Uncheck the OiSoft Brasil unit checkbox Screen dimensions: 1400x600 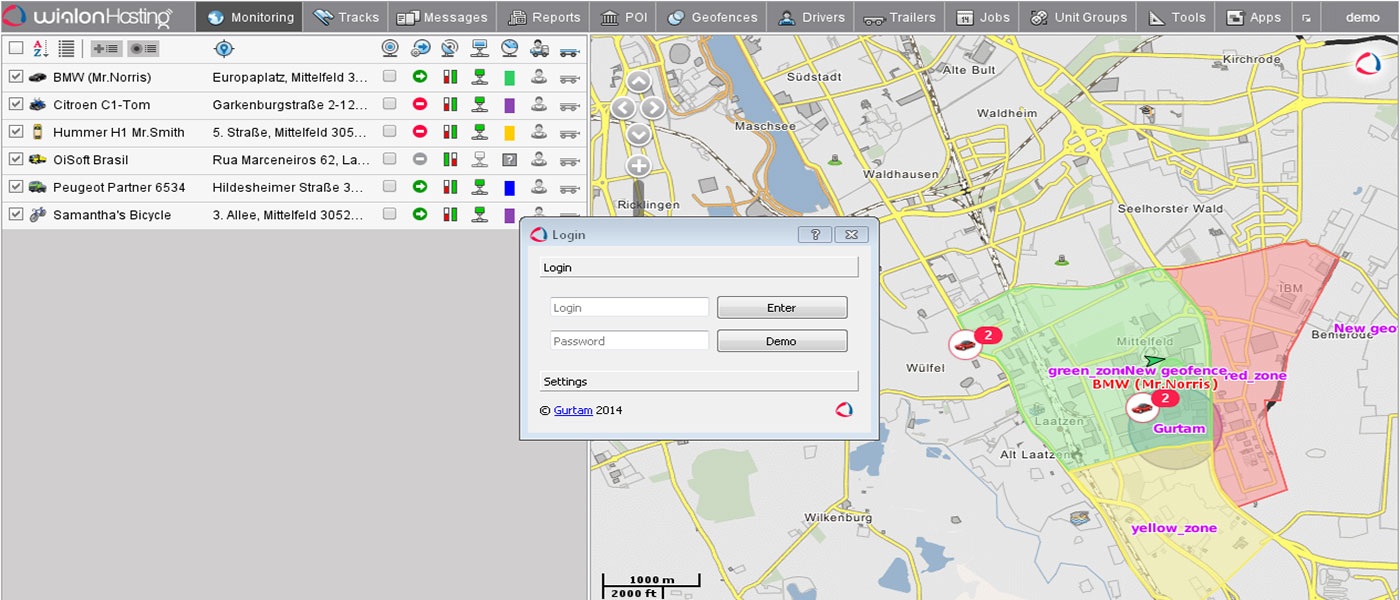(16, 159)
